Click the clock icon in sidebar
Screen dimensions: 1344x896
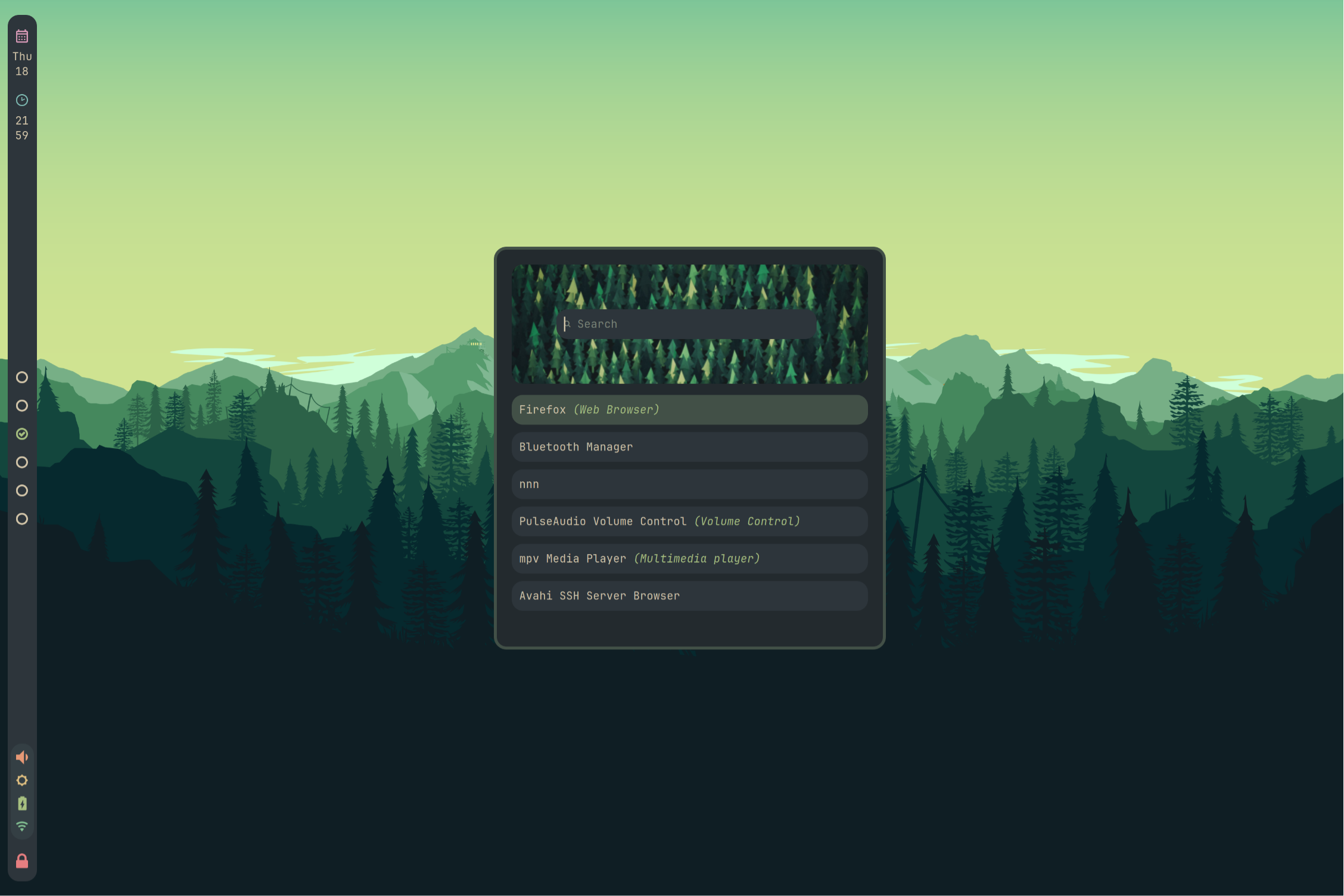(22, 100)
